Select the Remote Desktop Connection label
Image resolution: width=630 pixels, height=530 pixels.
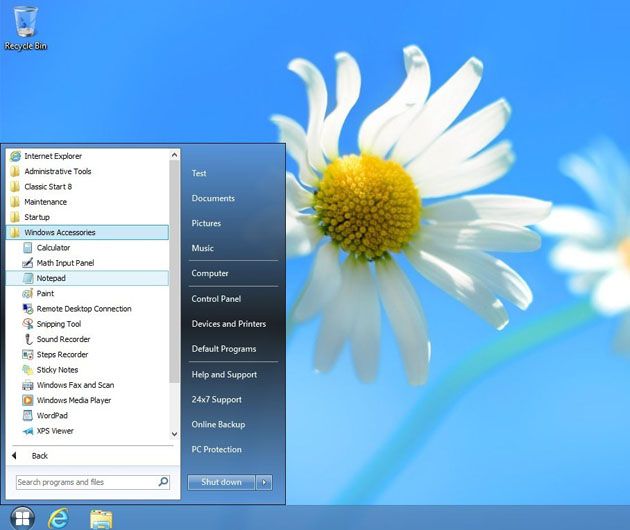pyautogui.click(x=84, y=309)
